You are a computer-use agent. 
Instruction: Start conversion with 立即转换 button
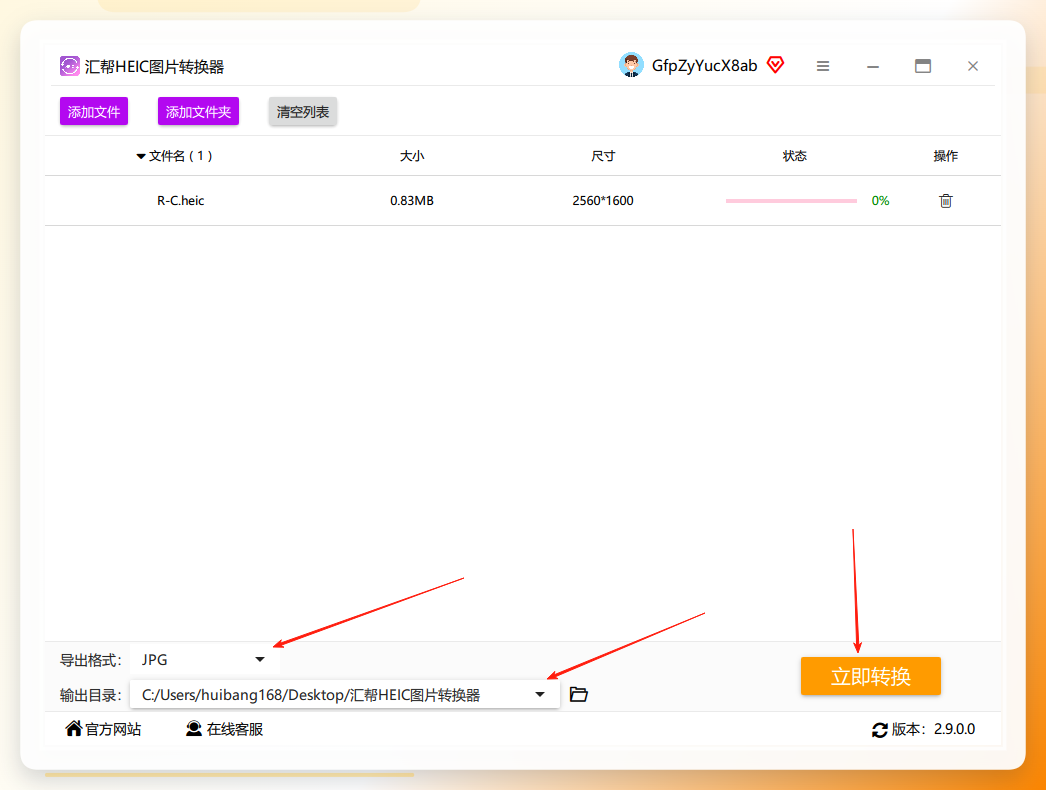871,676
